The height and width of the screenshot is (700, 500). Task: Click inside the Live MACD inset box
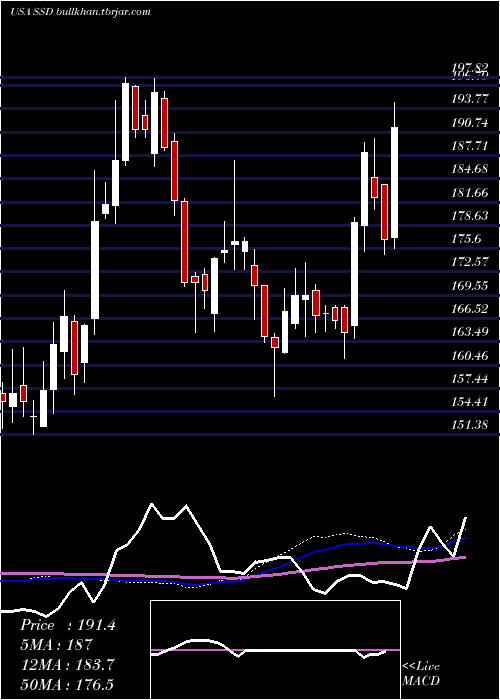275,650
